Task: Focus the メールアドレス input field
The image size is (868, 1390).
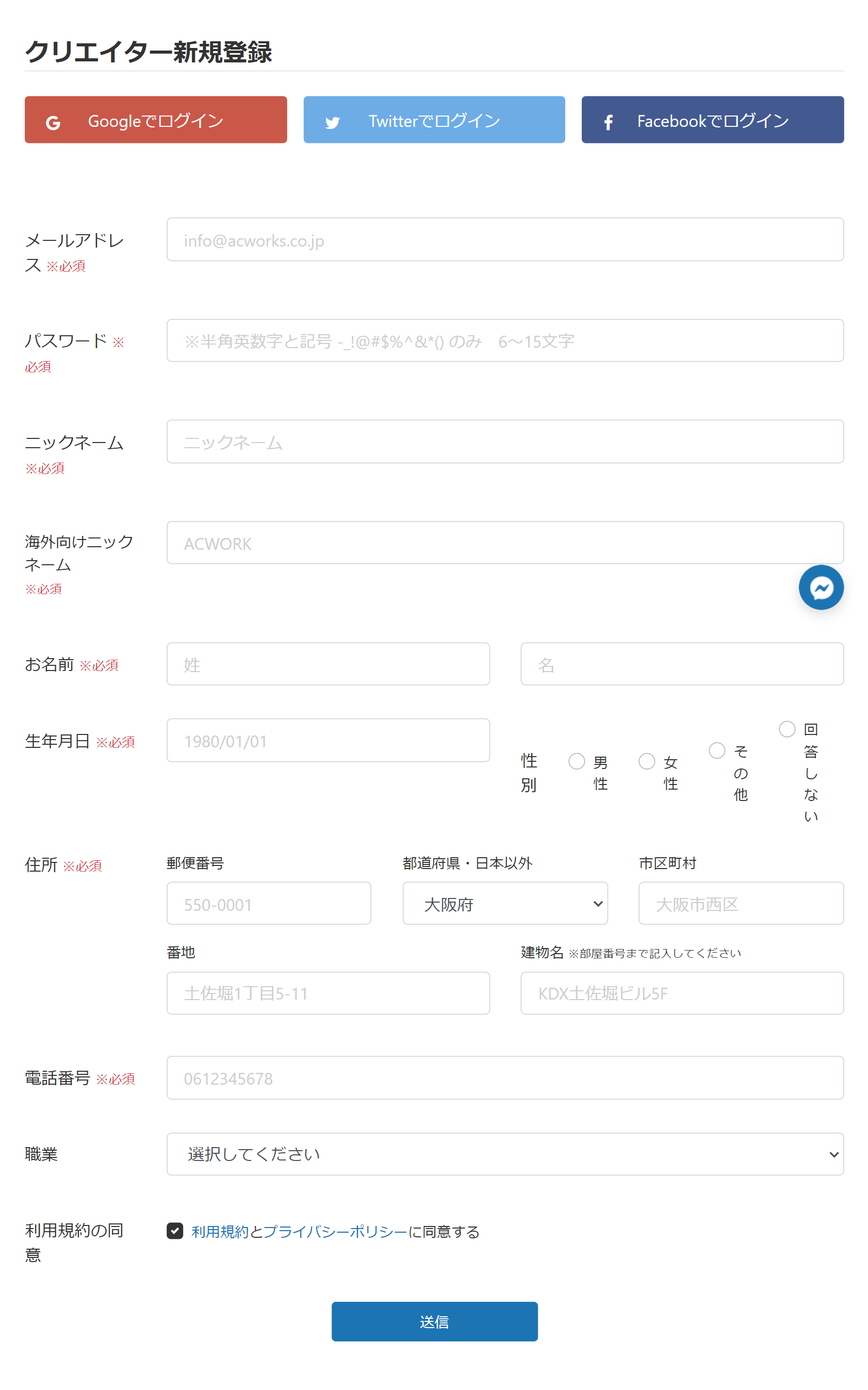Action: click(x=504, y=239)
